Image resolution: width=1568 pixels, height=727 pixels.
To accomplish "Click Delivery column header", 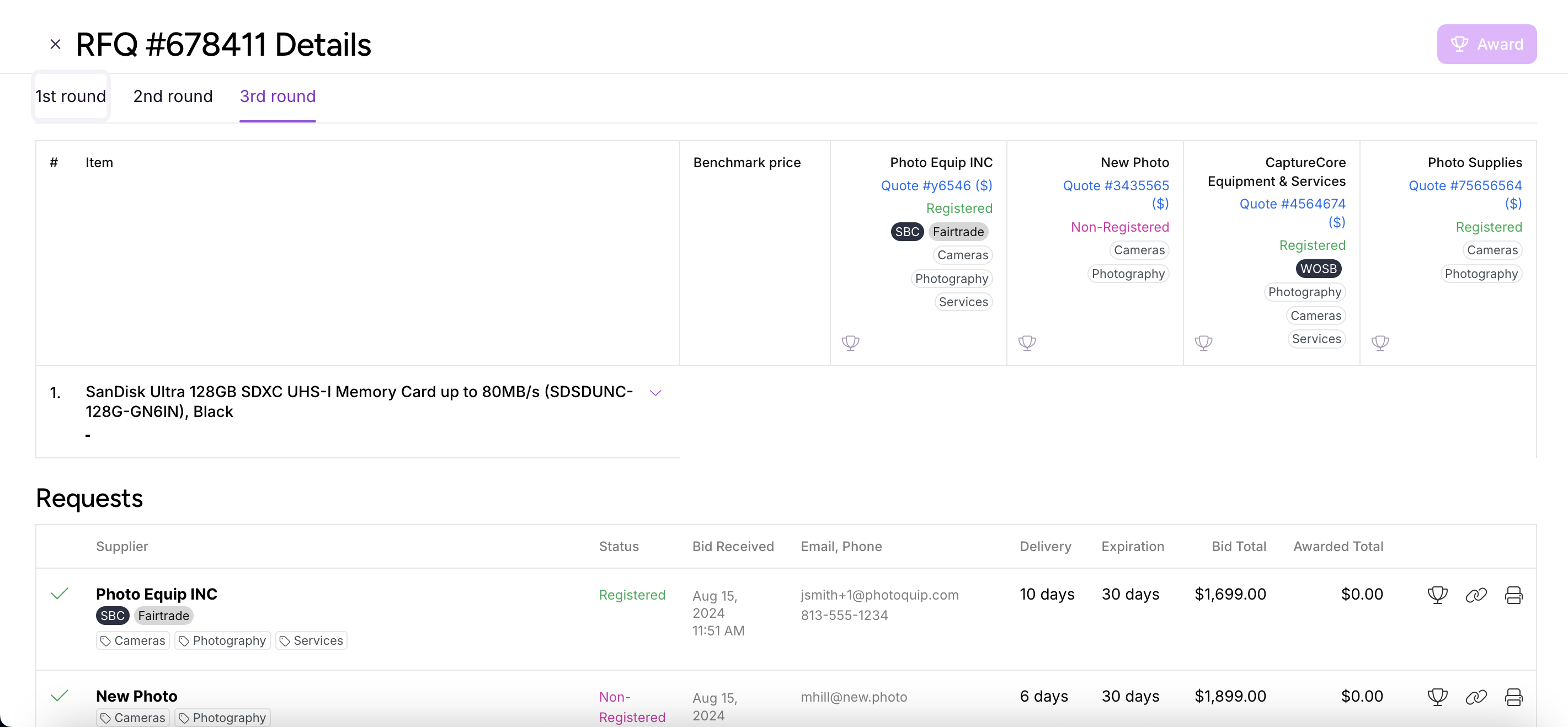I will point(1045,546).
